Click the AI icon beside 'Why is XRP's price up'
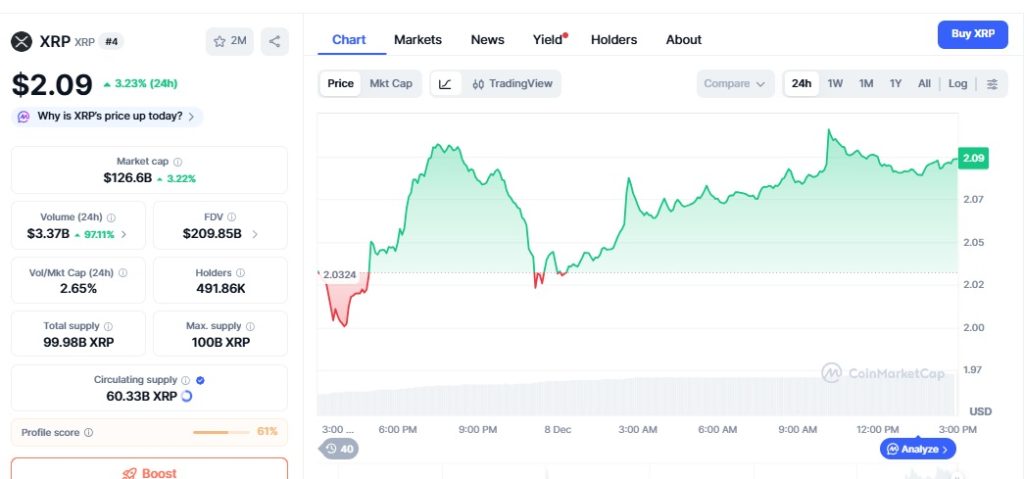This screenshot has width=1024, height=479. click(x=24, y=117)
